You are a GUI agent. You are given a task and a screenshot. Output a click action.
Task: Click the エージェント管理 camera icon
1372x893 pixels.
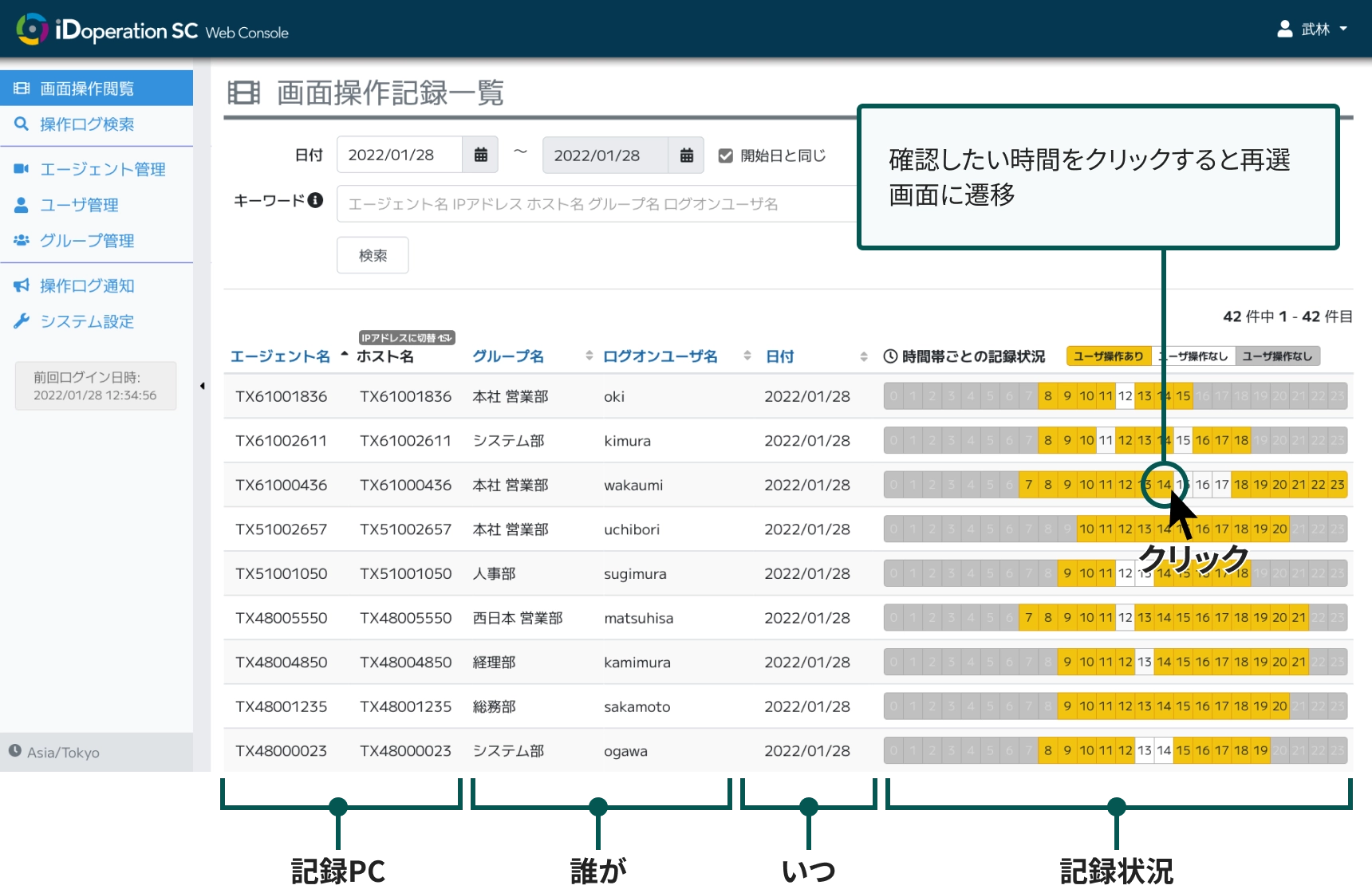click(x=22, y=169)
